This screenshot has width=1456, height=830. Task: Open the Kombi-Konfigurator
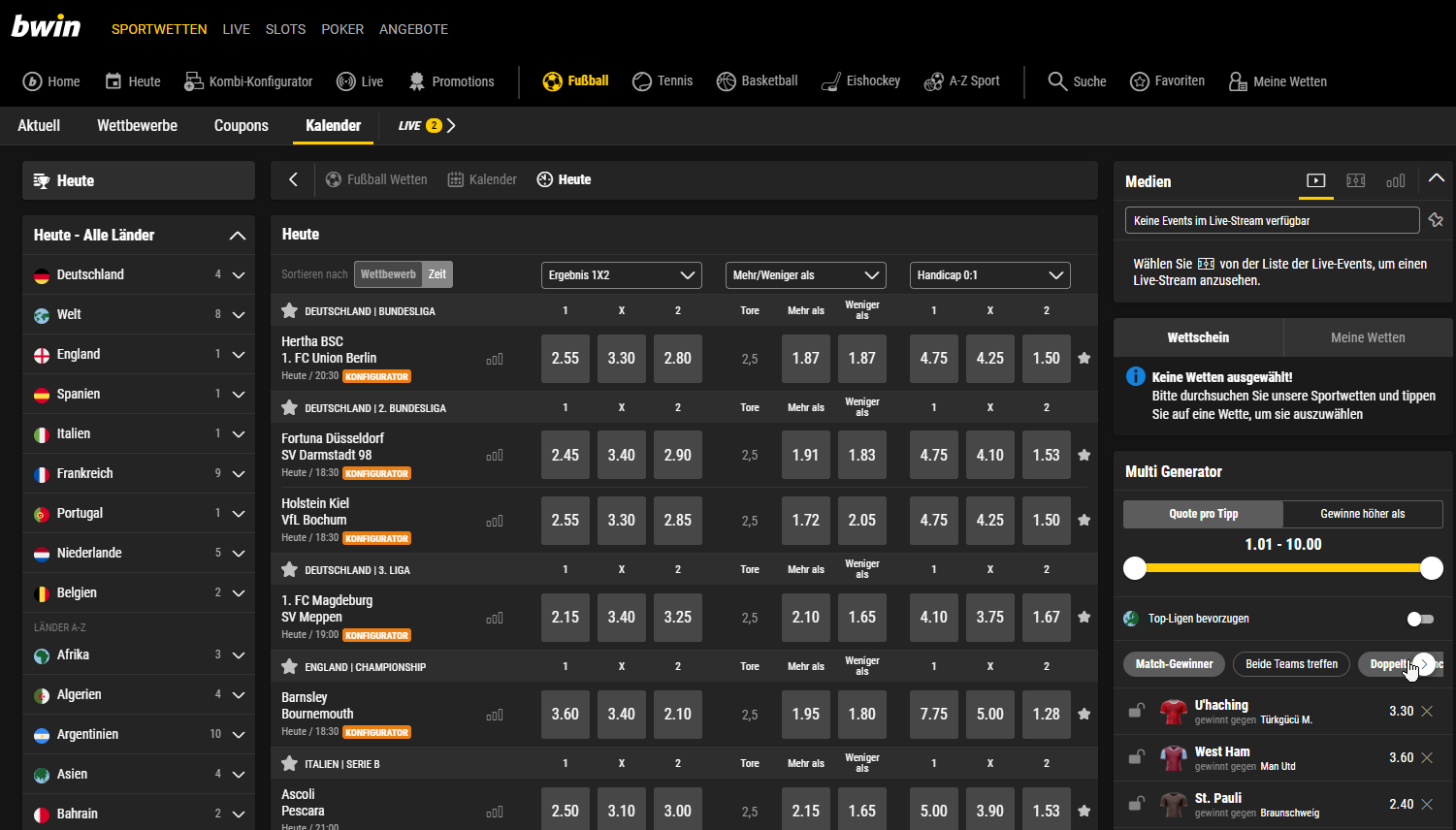click(248, 81)
